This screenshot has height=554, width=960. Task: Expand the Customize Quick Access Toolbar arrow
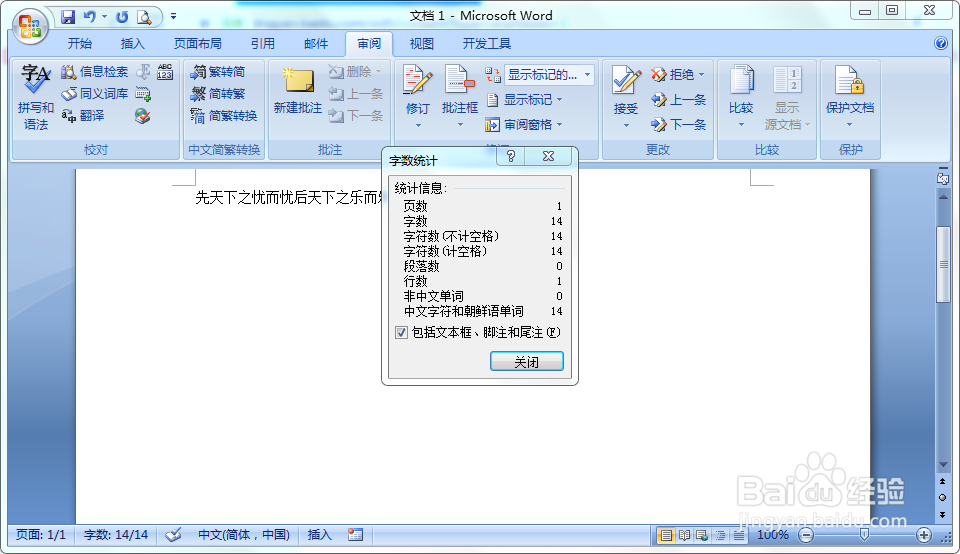173,17
